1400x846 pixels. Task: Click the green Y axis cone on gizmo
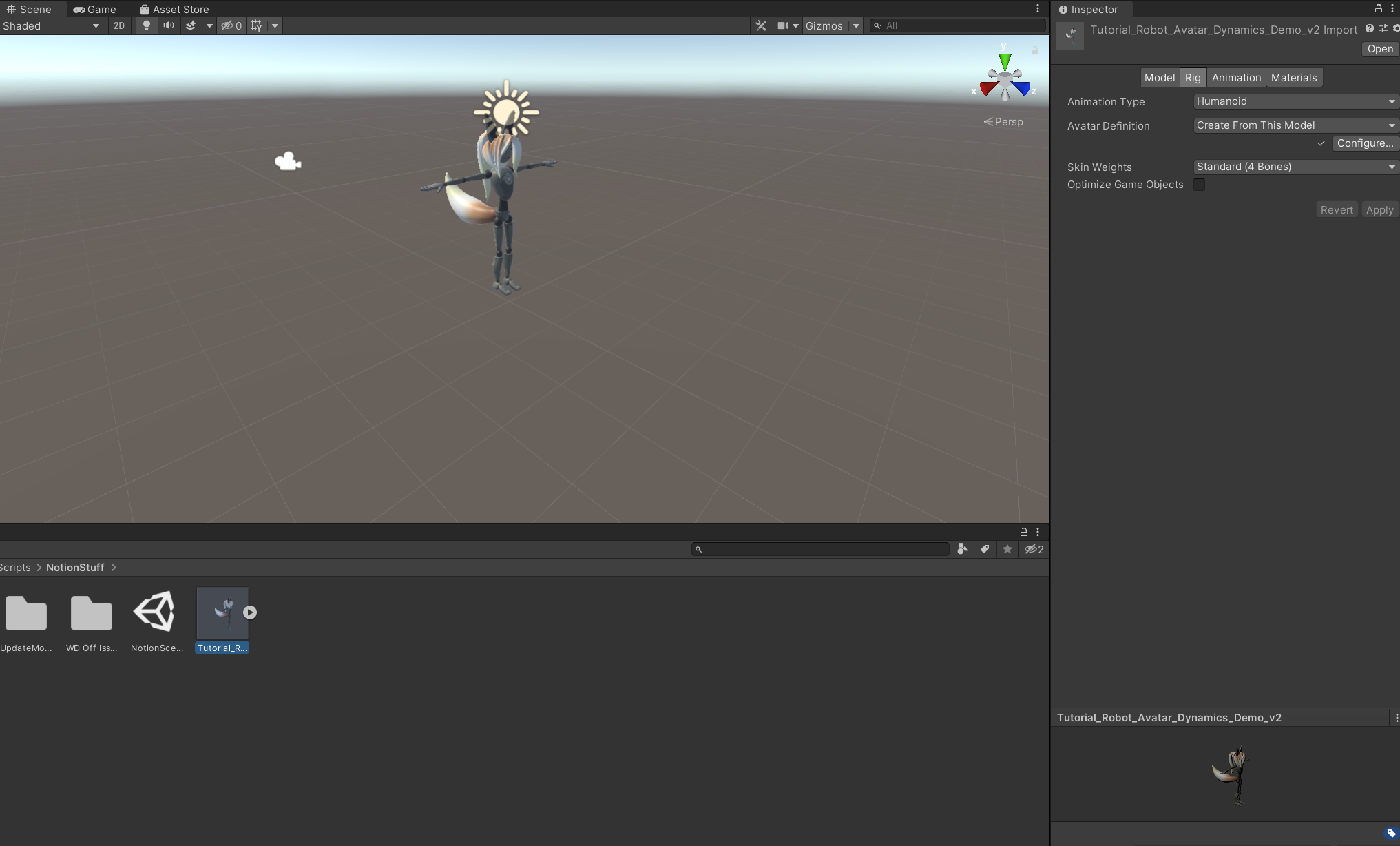pos(1005,62)
